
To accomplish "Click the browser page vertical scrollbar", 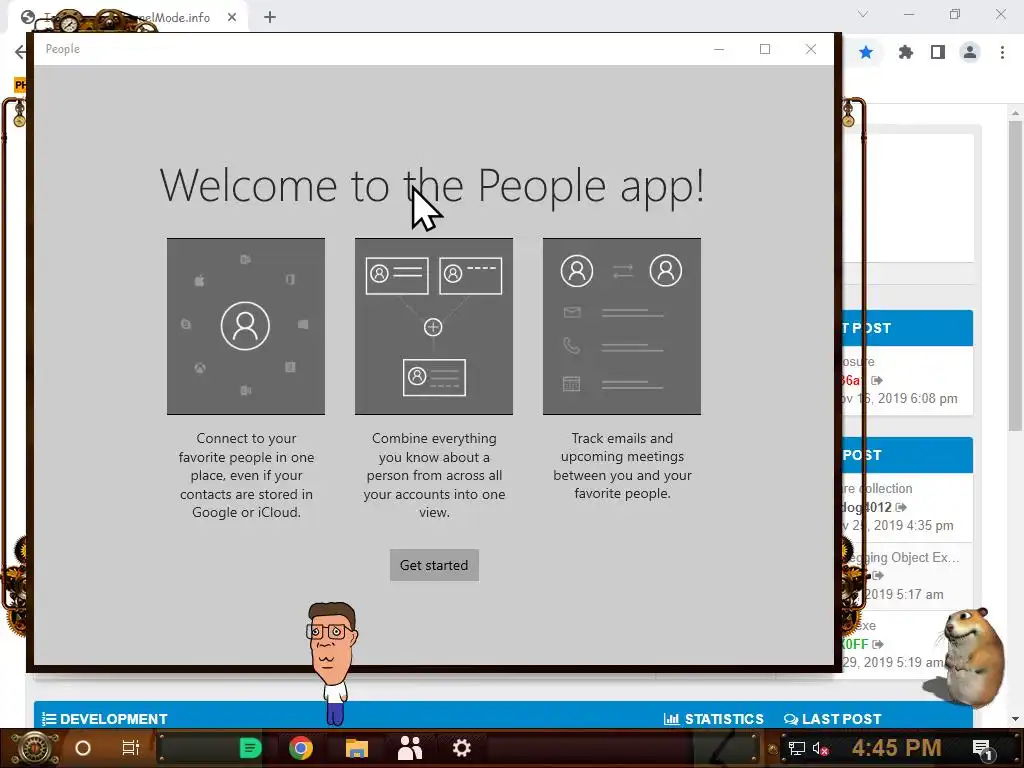I will click(x=1014, y=276).
